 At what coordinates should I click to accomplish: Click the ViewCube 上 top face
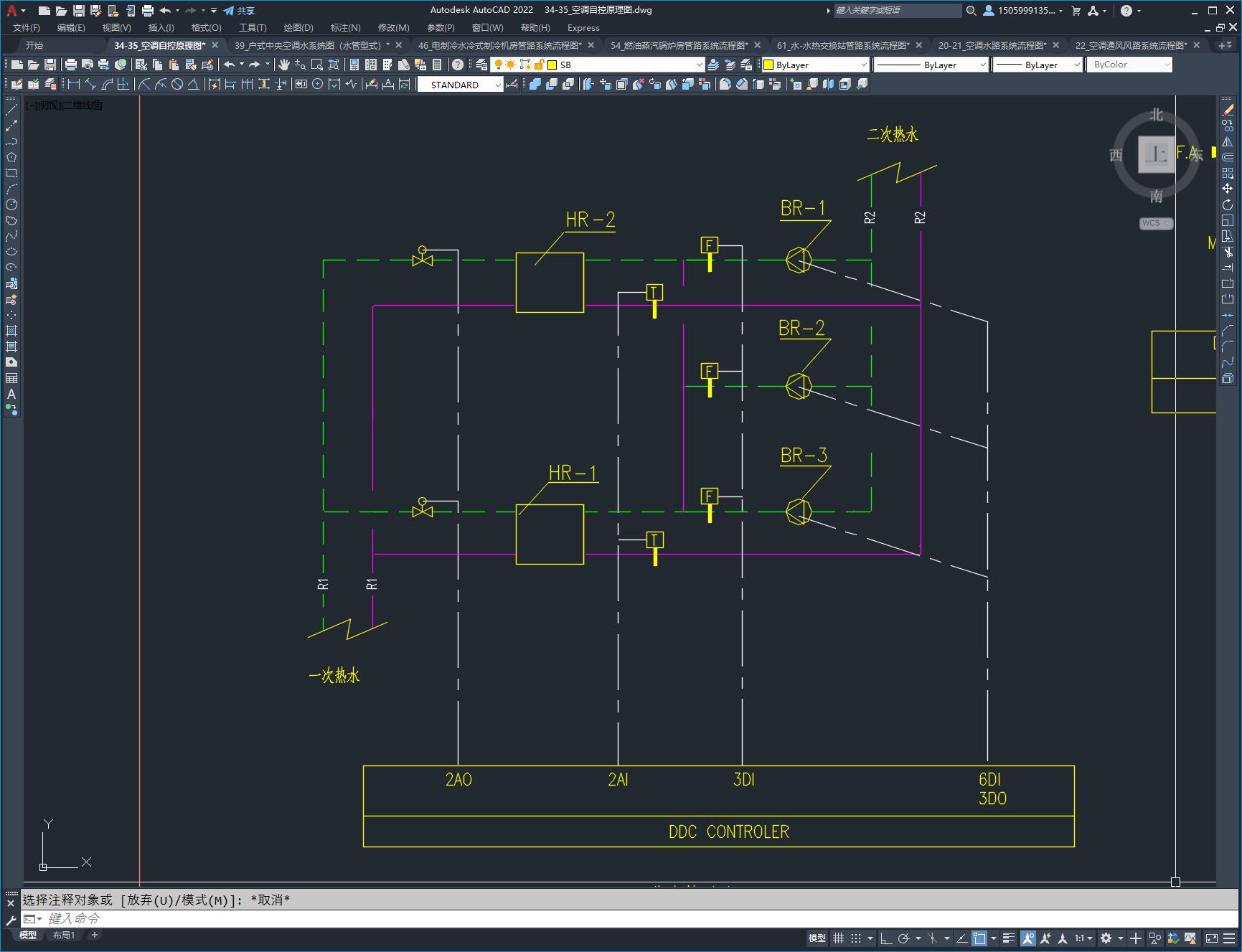(x=1156, y=154)
